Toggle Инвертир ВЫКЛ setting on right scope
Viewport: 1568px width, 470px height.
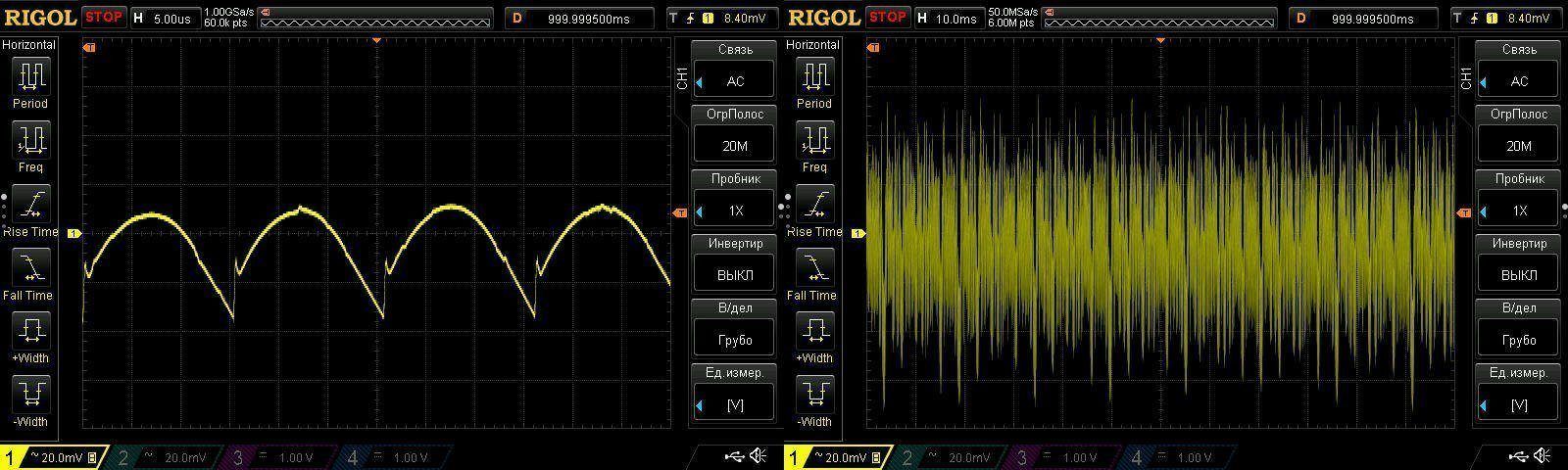pyautogui.click(x=1518, y=274)
